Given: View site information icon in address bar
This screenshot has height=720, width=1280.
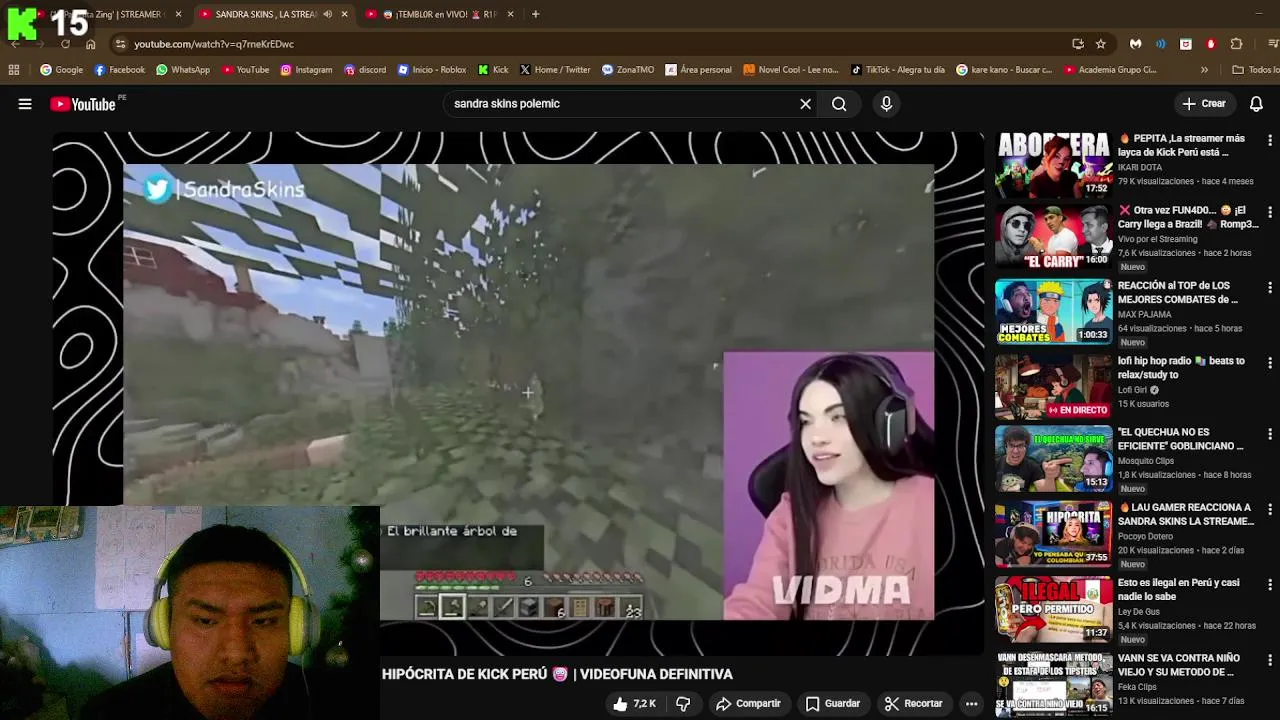Looking at the screenshot, I should click(x=120, y=44).
